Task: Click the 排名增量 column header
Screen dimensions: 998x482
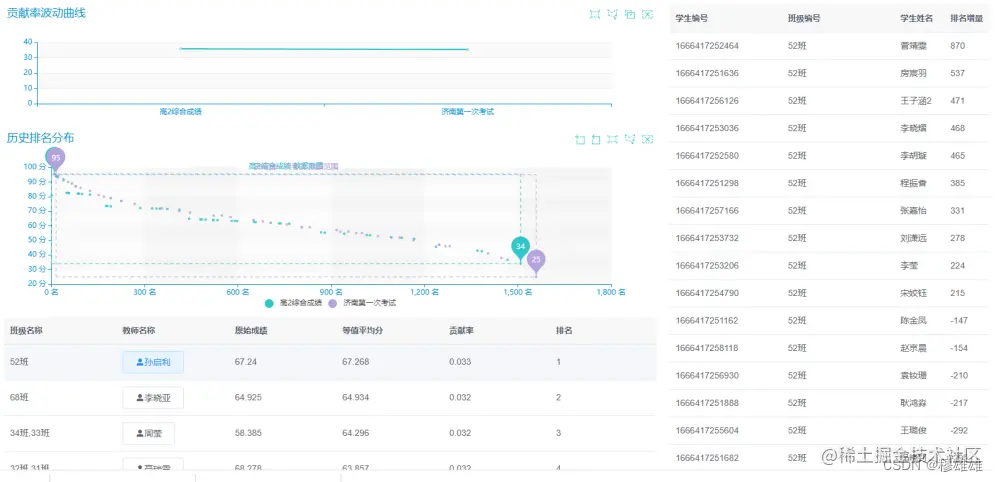Action: tap(967, 18)
